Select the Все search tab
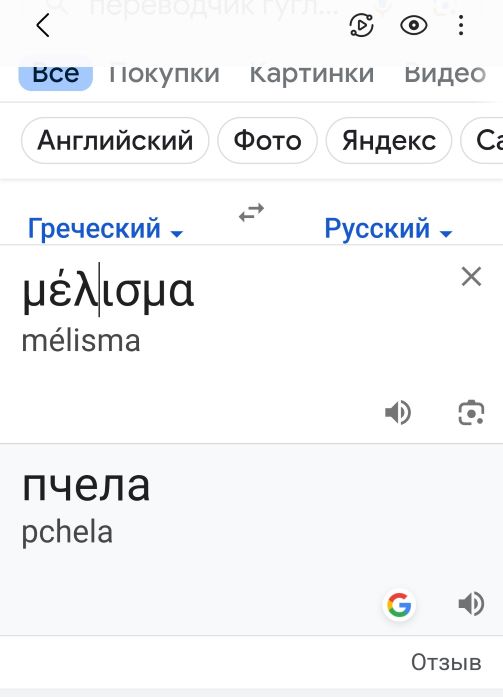Viewport: 503px width, 697px height. click(x=56, y=74)
